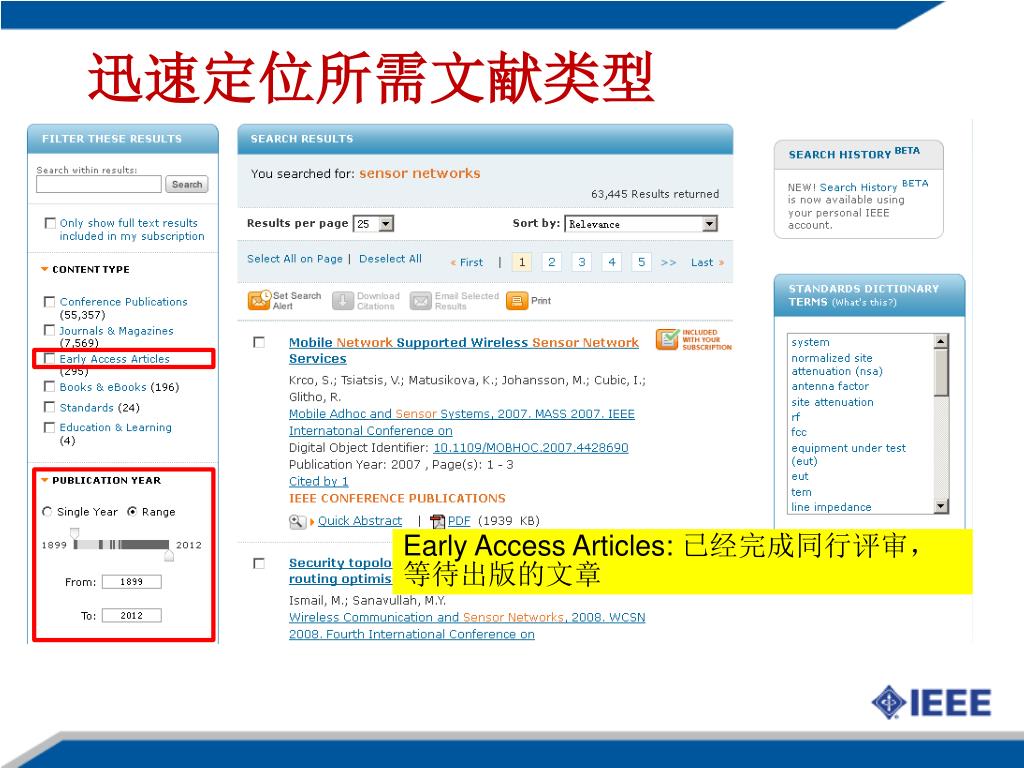Viewport: 1024px width, 768px height.
Task: Click the IEEE logo
Action: (931, 703)
